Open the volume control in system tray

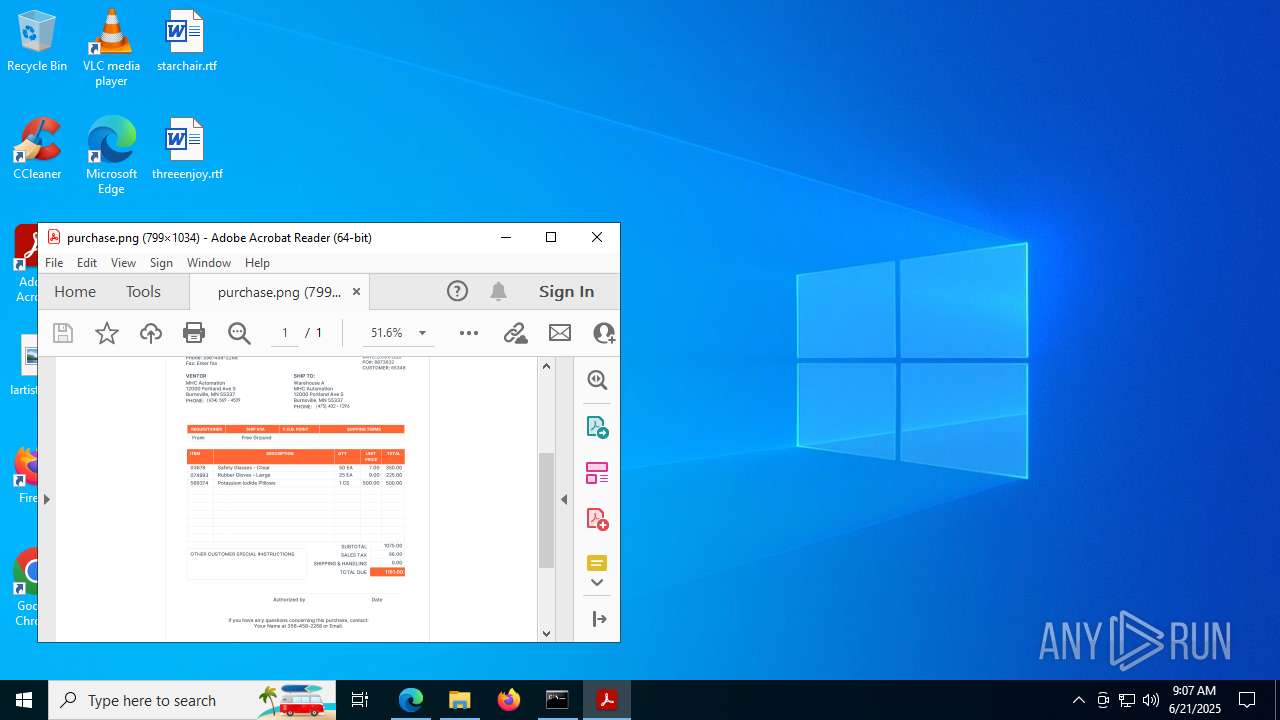click(1151, 700)
